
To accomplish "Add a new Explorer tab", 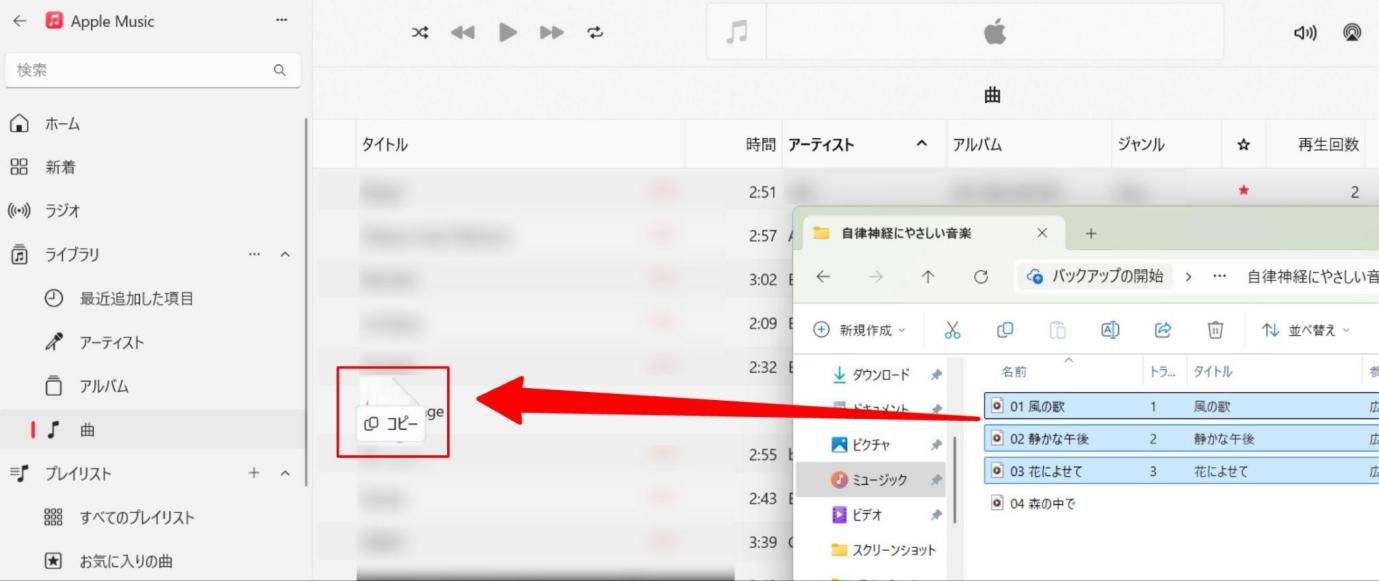I will 1090,233.
